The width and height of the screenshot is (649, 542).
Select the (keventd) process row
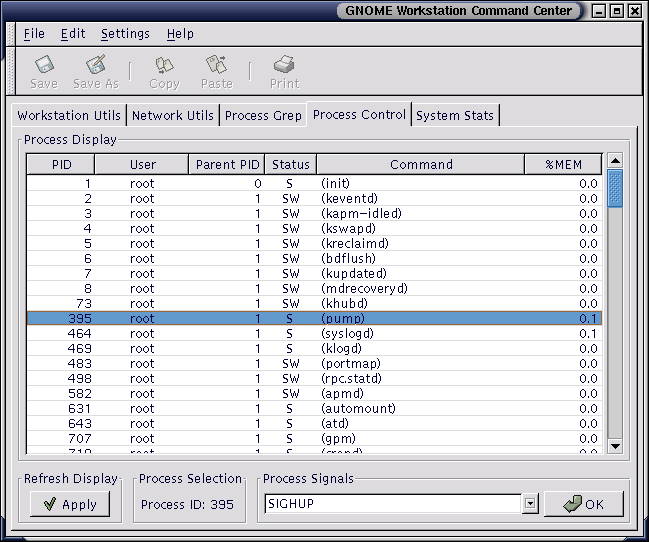[314, 198]
